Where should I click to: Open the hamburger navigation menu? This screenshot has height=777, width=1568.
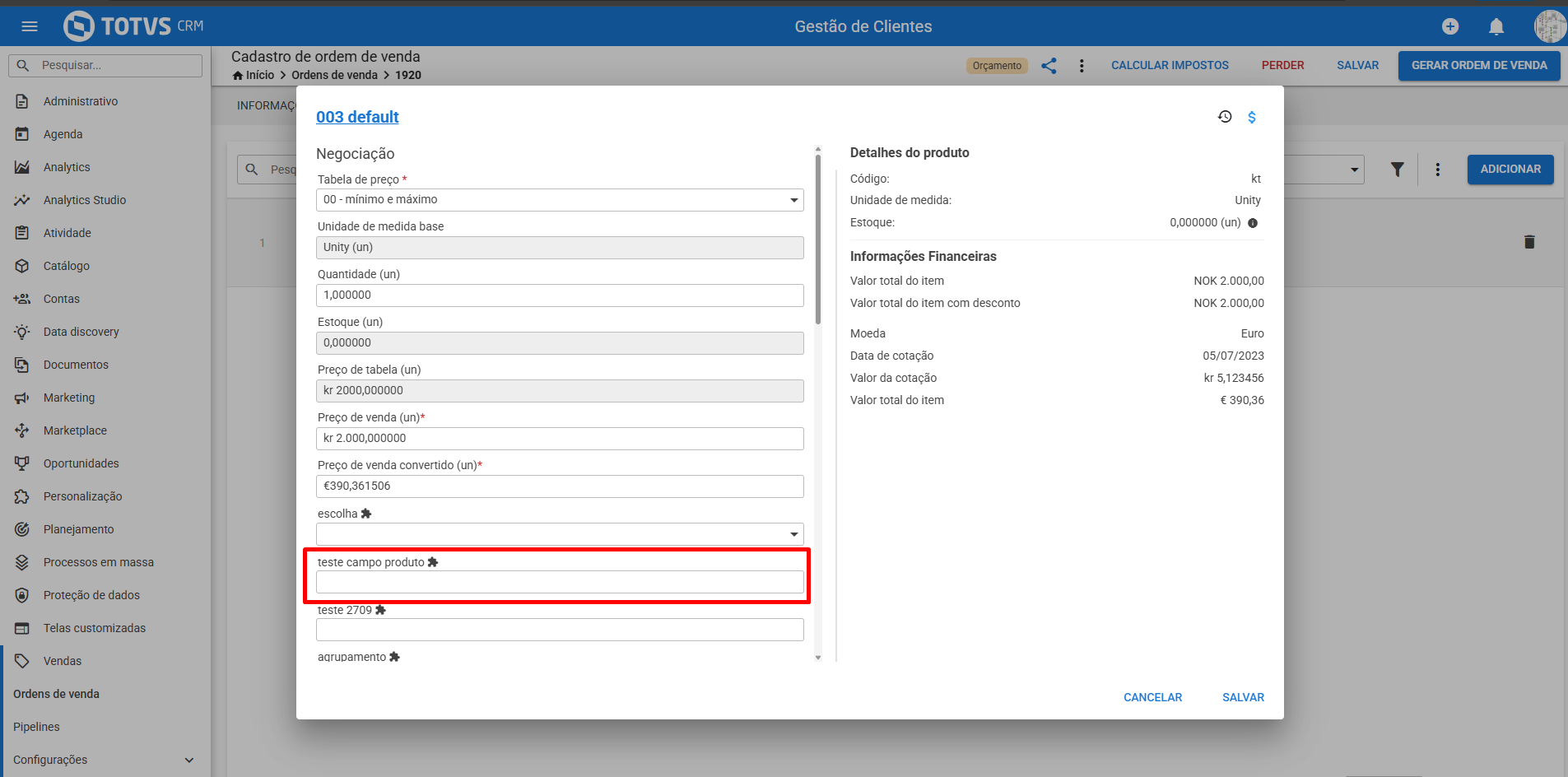[30, 26]
